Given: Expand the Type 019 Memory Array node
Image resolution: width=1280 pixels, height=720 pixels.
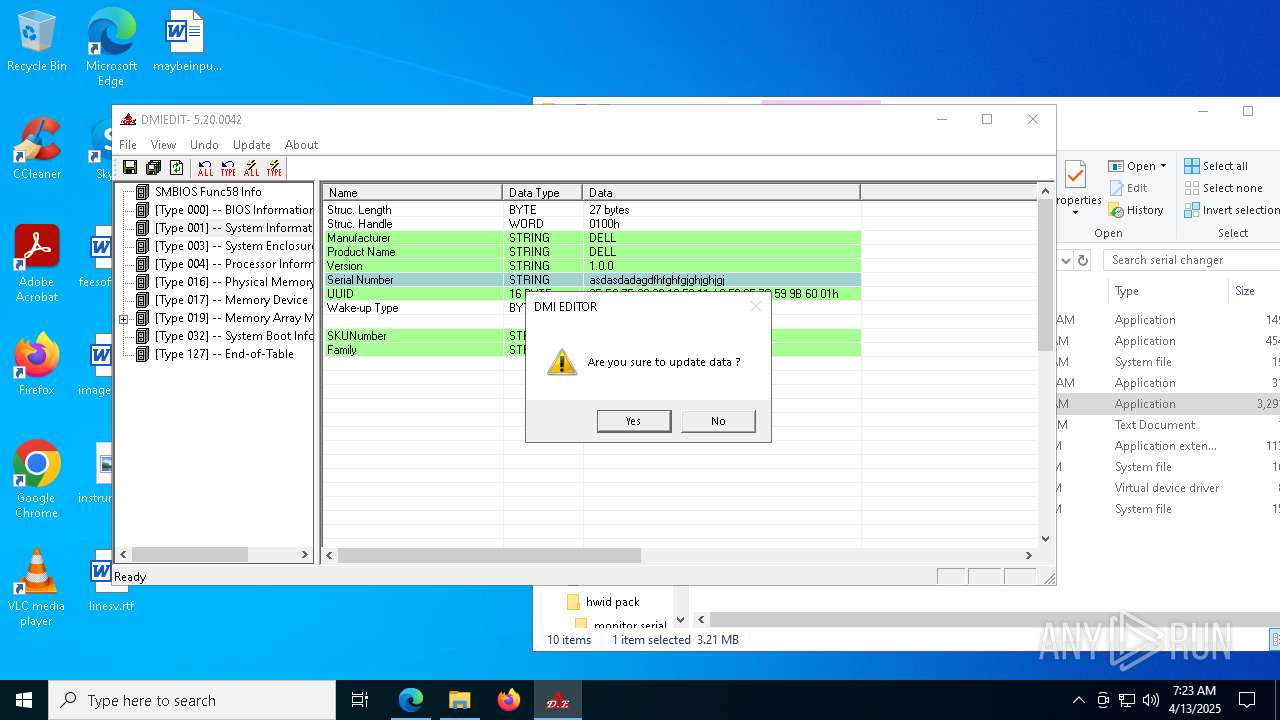Looking at the screenshot, I should (x=124, y=319).
